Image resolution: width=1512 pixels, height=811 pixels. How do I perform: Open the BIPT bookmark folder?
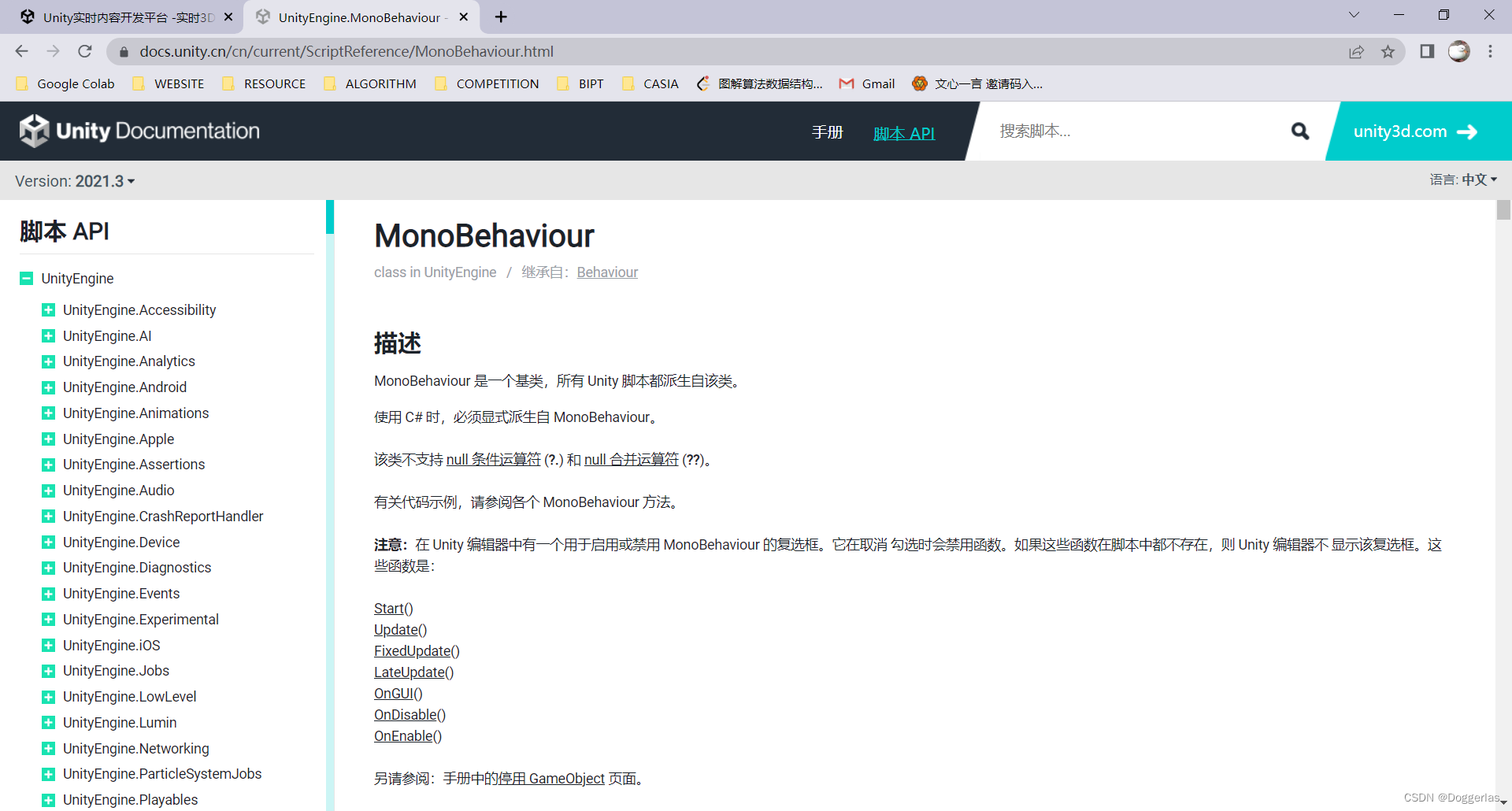[580, 83]
